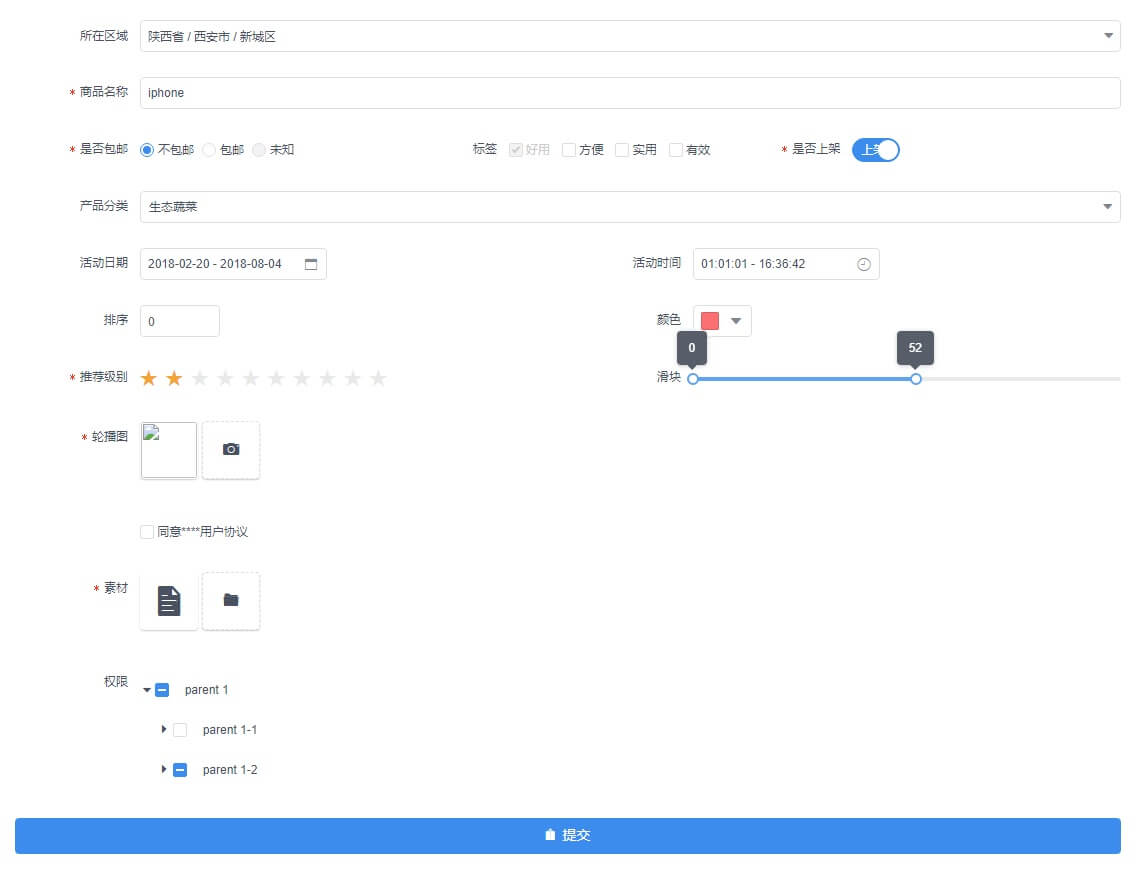The height and width of the screenshot is (871, 1138).
Task: Click the calendar icon in the 活动日期 field
Action: (x=311, y=264)
